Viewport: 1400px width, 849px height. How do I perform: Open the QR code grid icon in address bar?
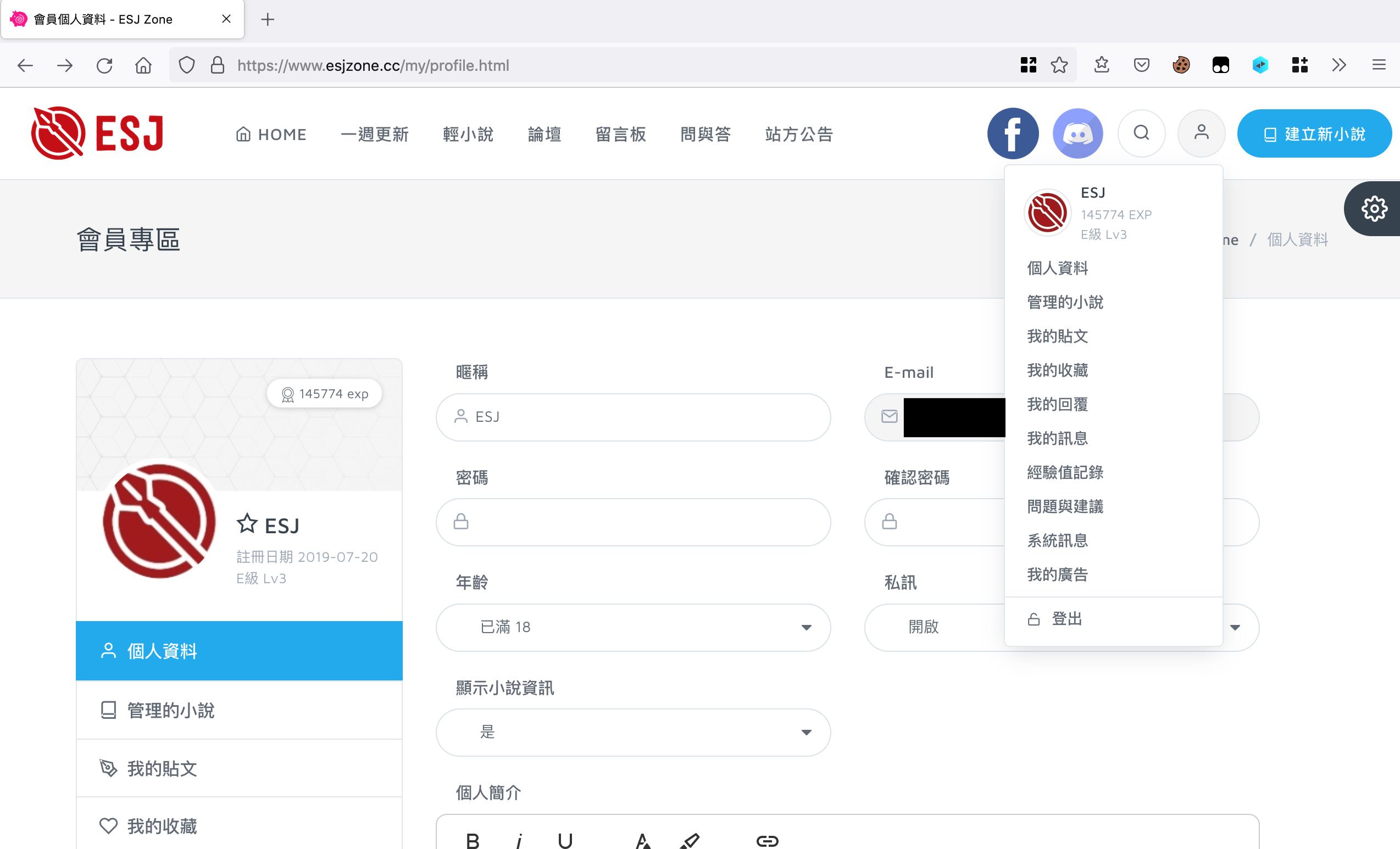click(x=1028, y=65)
